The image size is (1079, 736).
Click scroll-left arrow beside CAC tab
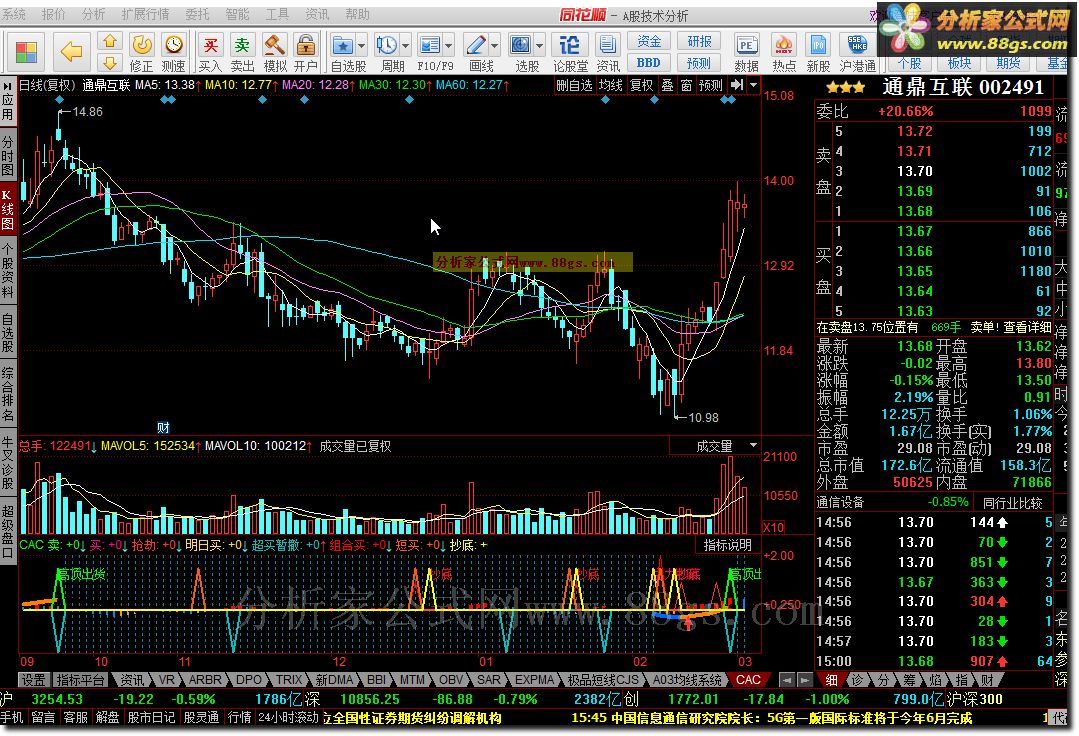(x=787, y=680)
